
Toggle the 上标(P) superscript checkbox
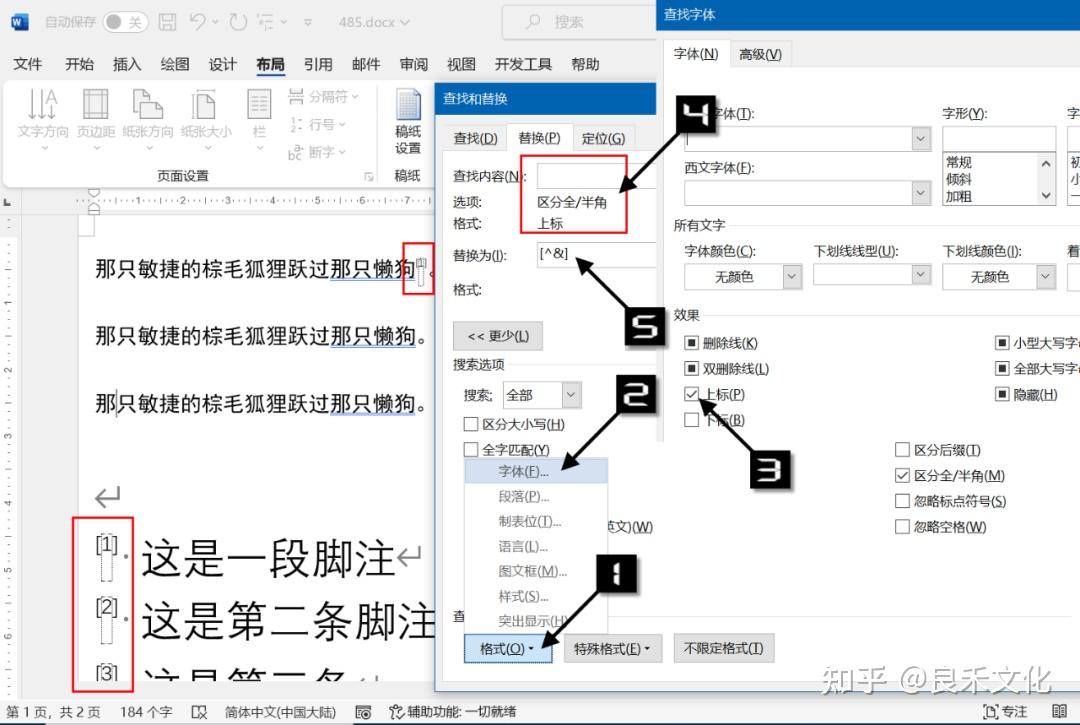[x=692, y=394]
